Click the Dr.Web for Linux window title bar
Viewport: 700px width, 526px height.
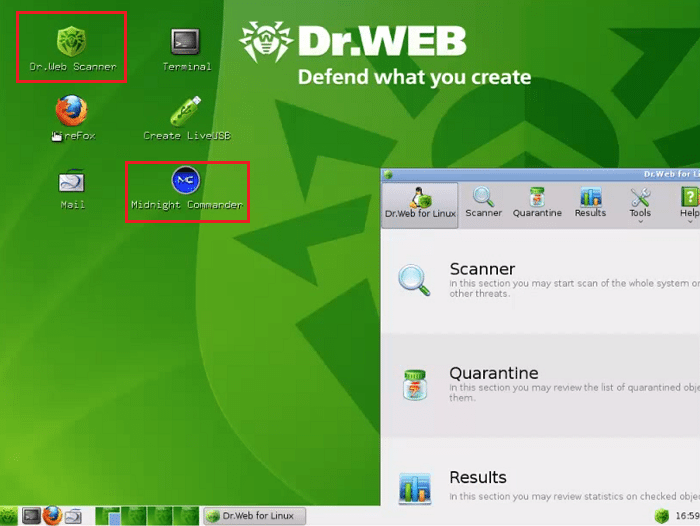point(540,174)
